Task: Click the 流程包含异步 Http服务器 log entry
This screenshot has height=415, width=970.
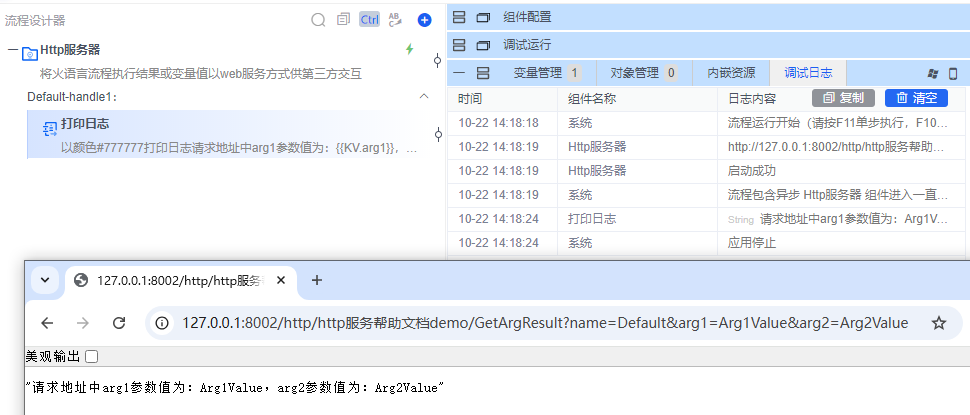Action: (706, 195)
